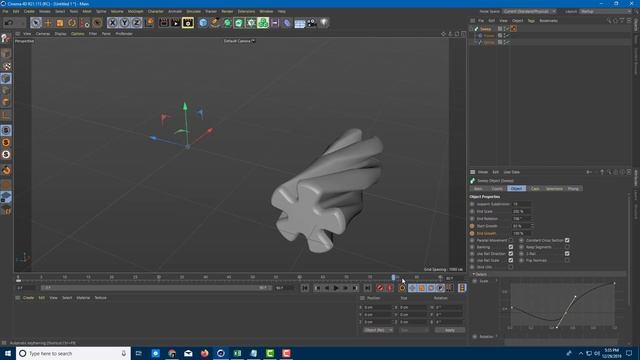Click the Camera object icon
The width and height of the screenshot is (640, 360).
click(x=312, y=23)
